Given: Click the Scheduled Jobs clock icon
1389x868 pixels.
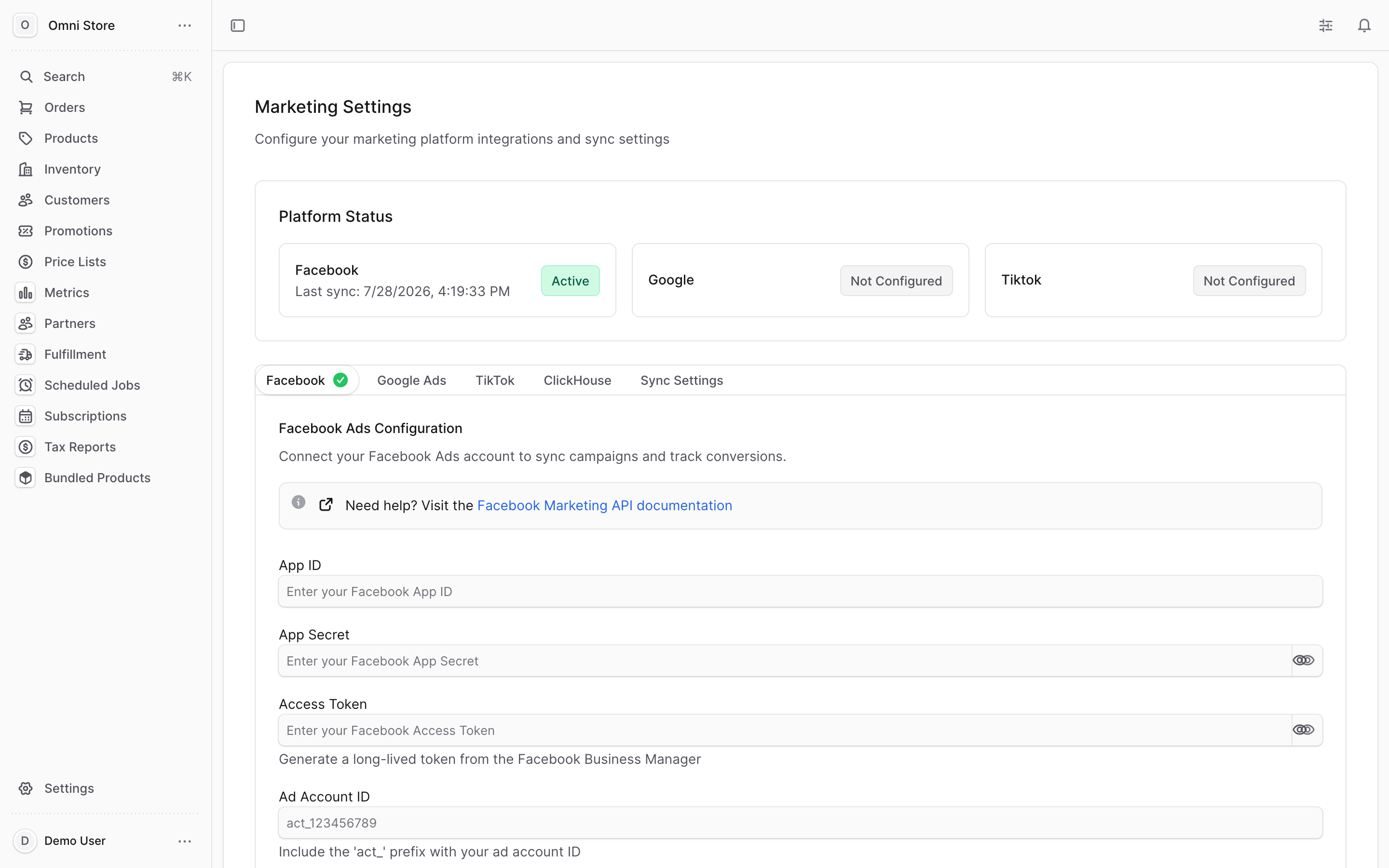Looking at the screenshot, I should click(26, 385).
